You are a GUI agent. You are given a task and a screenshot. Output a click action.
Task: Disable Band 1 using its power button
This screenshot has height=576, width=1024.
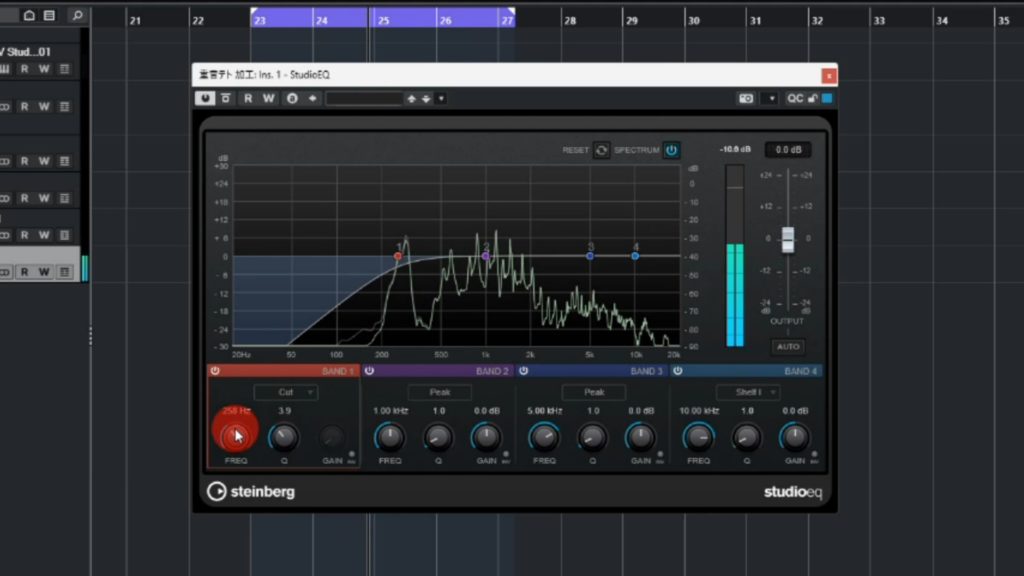(x=214, y=371)
